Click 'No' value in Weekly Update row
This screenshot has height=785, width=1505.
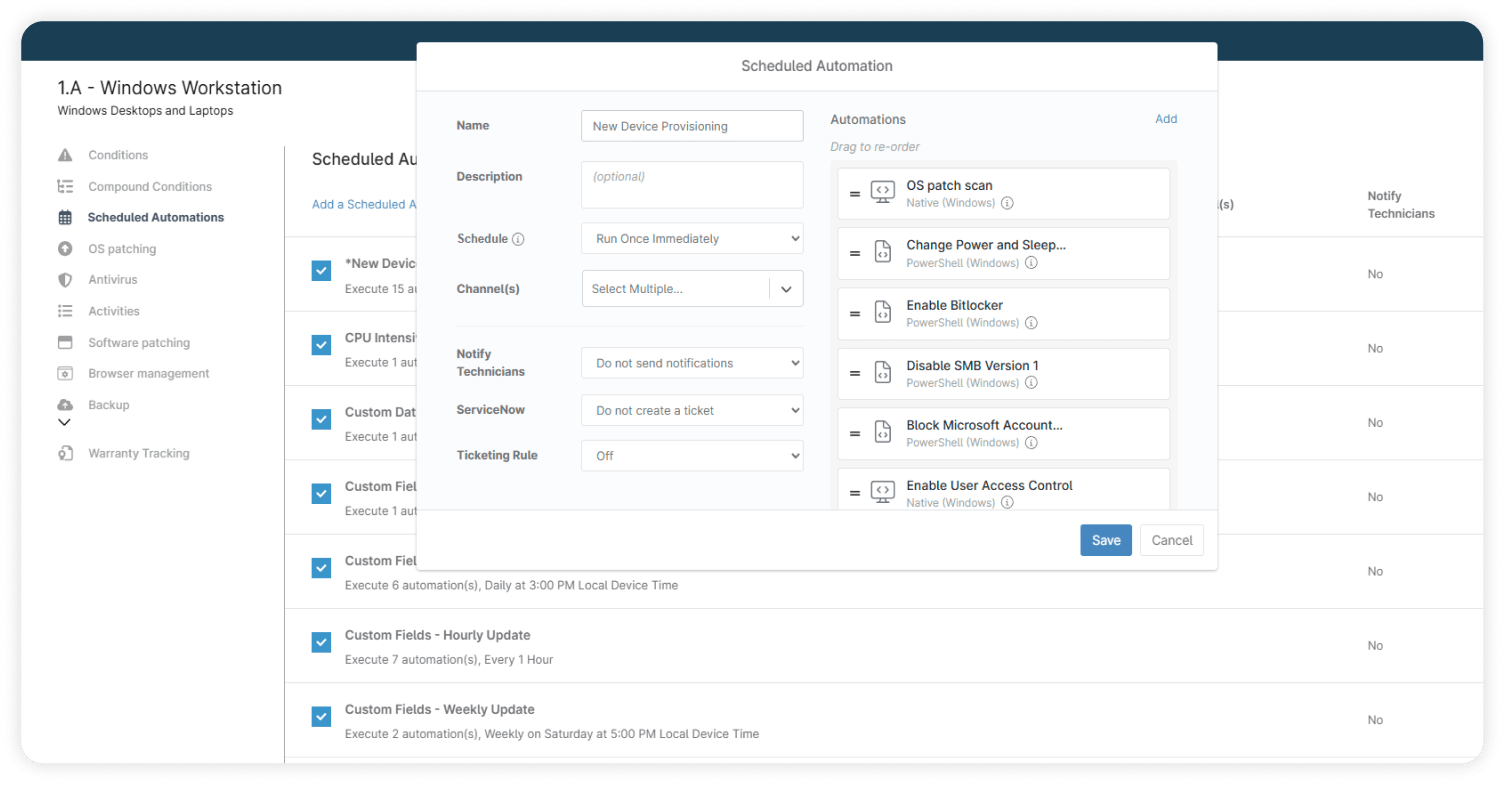point(1375,720)
